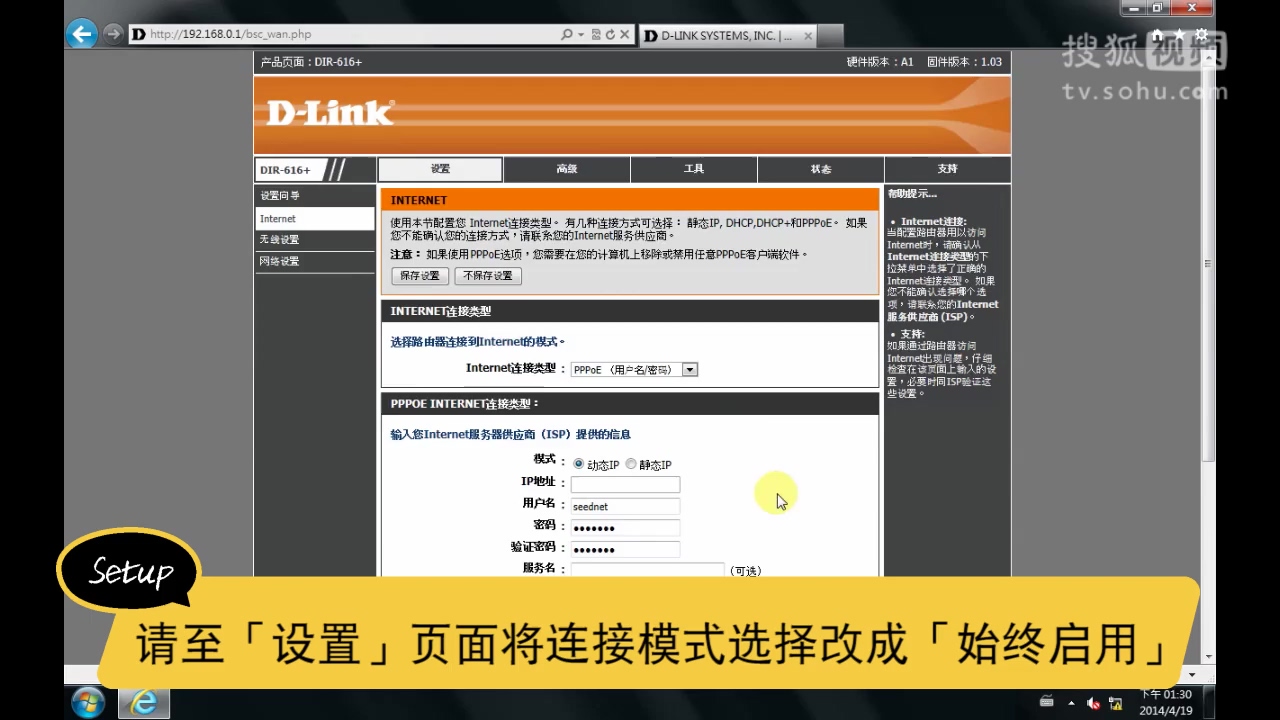Switch to the 高级 tab
The image size is (1280, 720).
(x=566, y=169)
